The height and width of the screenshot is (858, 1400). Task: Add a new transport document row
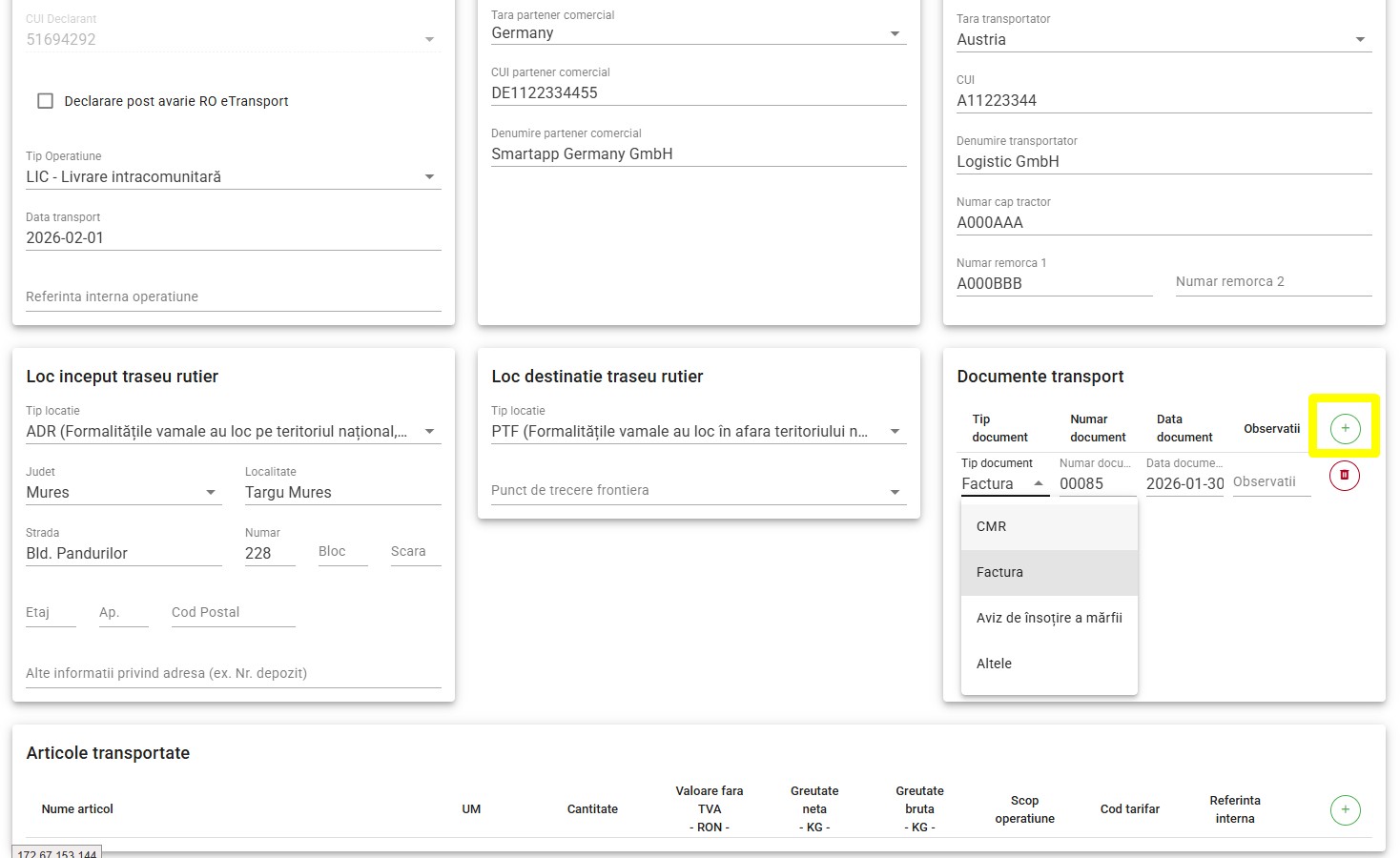[x=1345, y=429]
